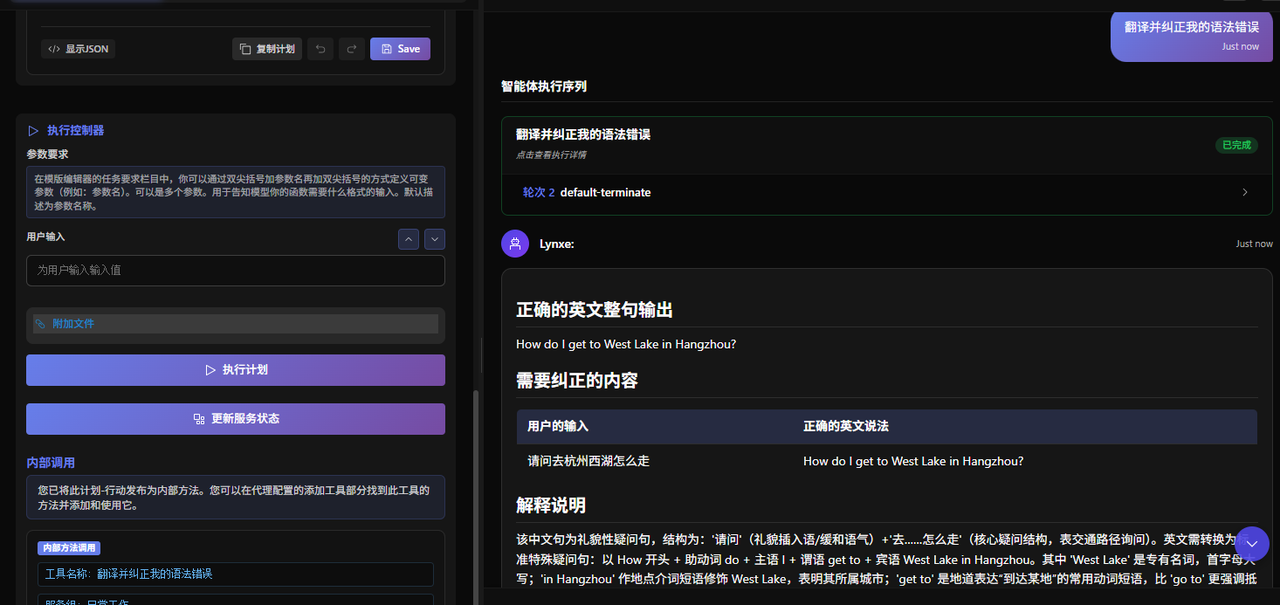Viewport: 1280px width, 605px height.
Task: Click the upward chevron beside 用户输入
Action: tap(408, 239)
